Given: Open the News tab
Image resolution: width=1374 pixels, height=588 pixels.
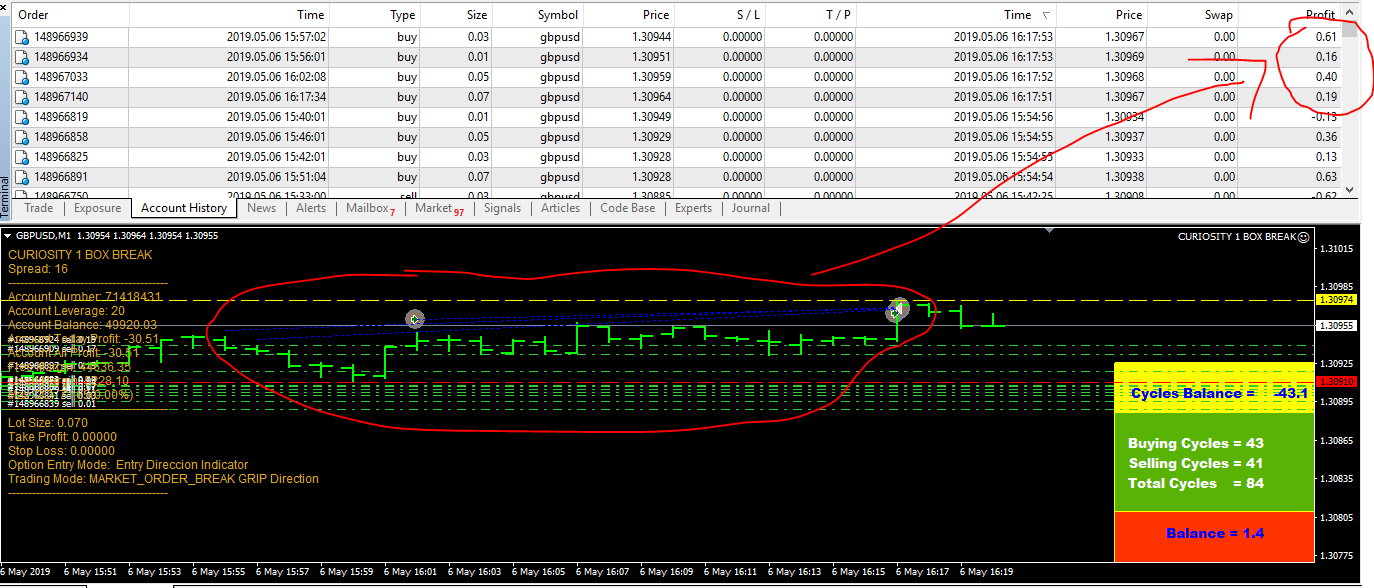Looking at the screenshot, I should [261, 208].
